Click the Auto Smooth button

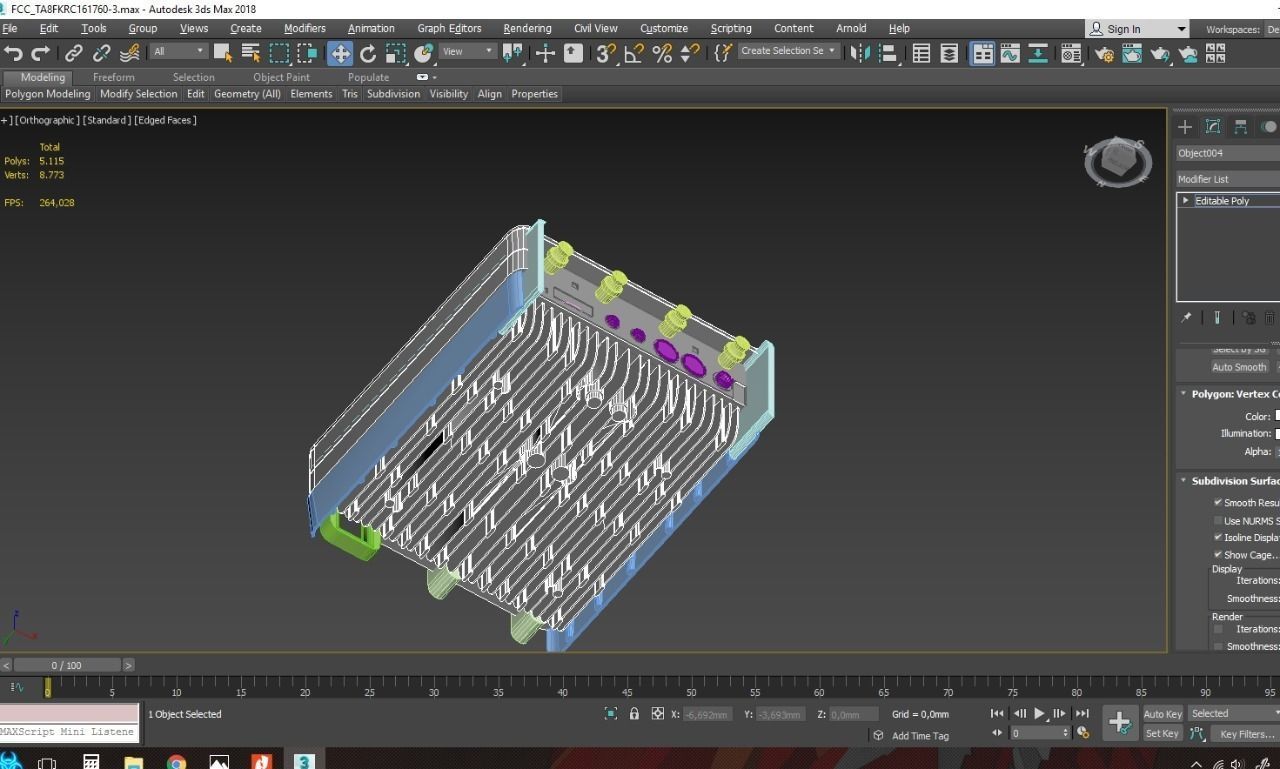[1239, 367]
